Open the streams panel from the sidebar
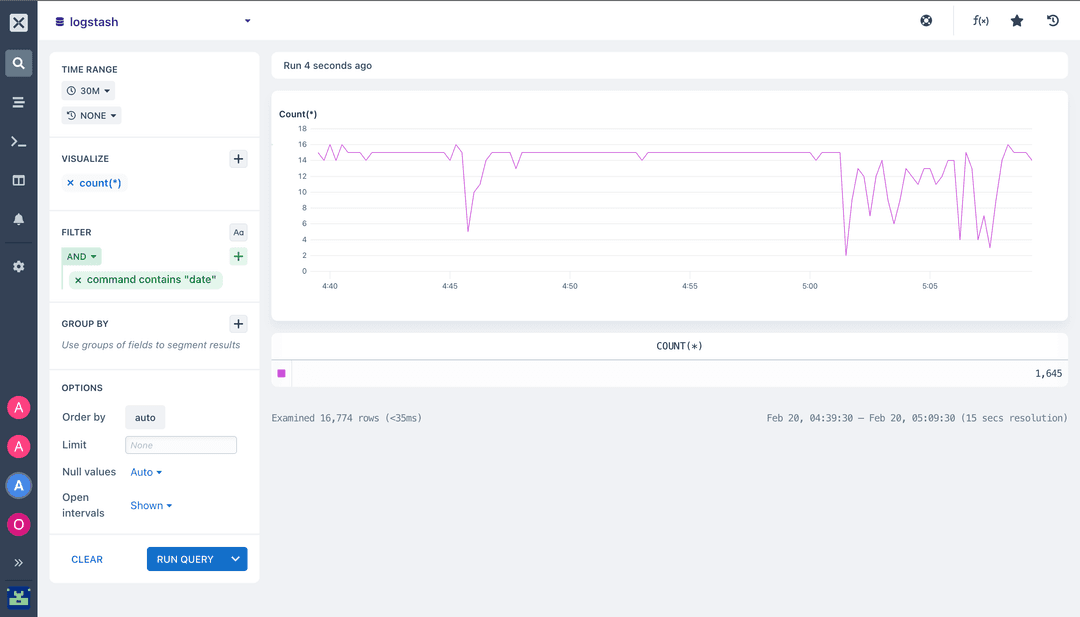Screen dimensions: 1080x617 coord(18,102)
